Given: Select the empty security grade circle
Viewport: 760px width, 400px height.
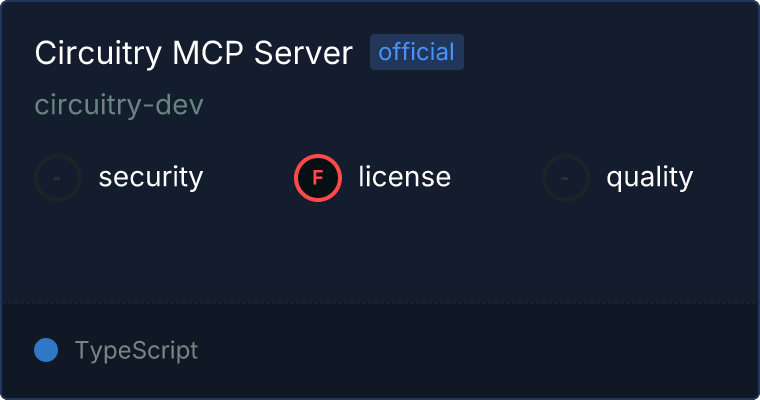Looking at the screenshot, I should click(x=58, y=178).
